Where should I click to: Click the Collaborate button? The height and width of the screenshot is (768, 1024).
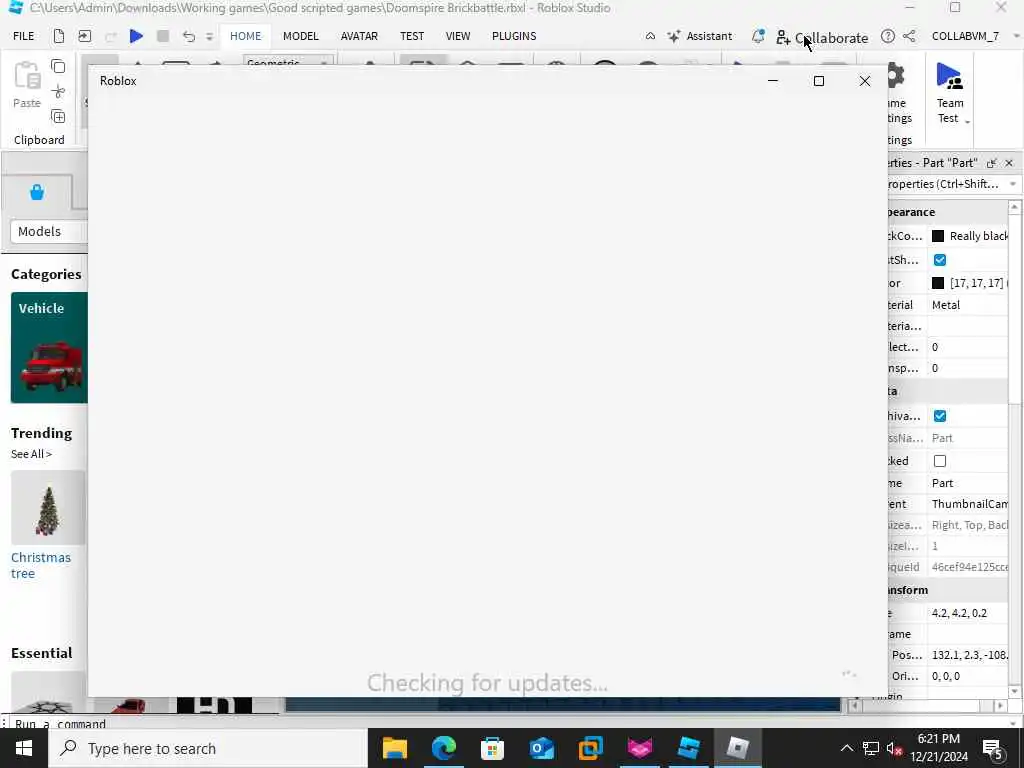click(x=822, y=38)
